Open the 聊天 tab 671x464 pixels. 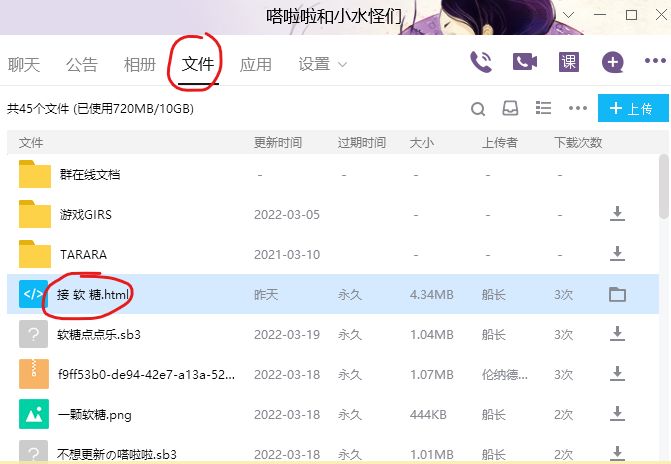click(24, 65)
